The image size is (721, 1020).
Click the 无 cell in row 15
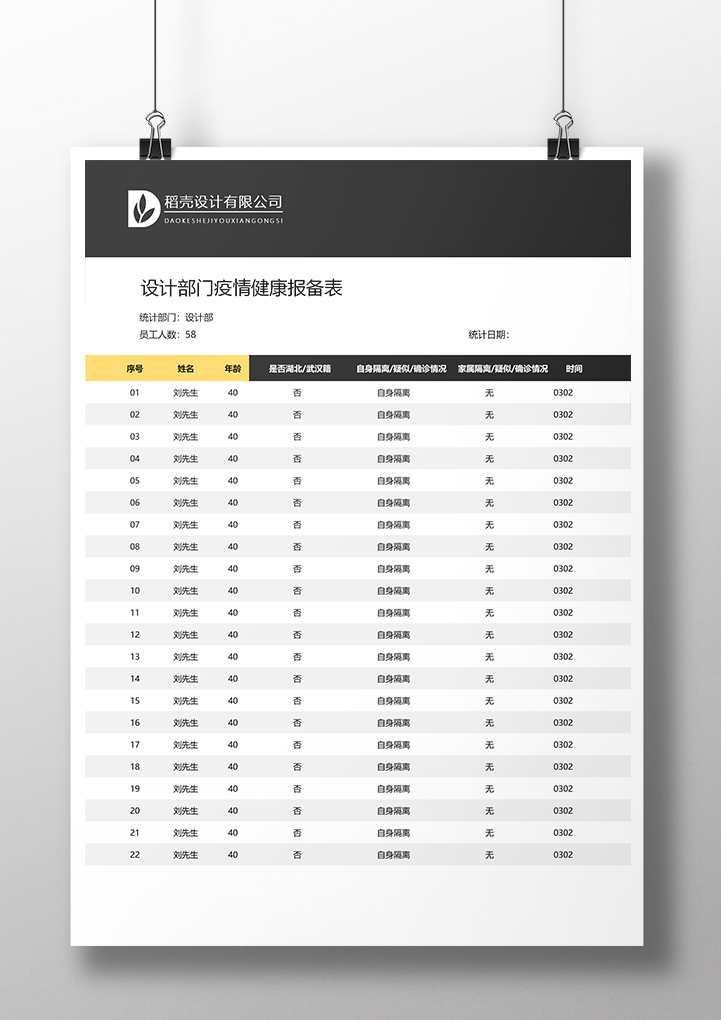489,701
